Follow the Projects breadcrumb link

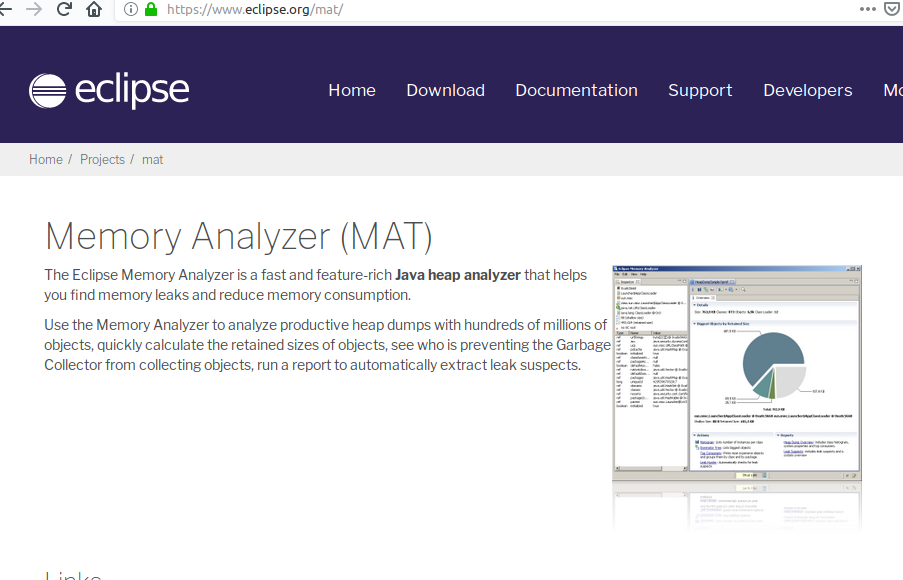point(102,160)
